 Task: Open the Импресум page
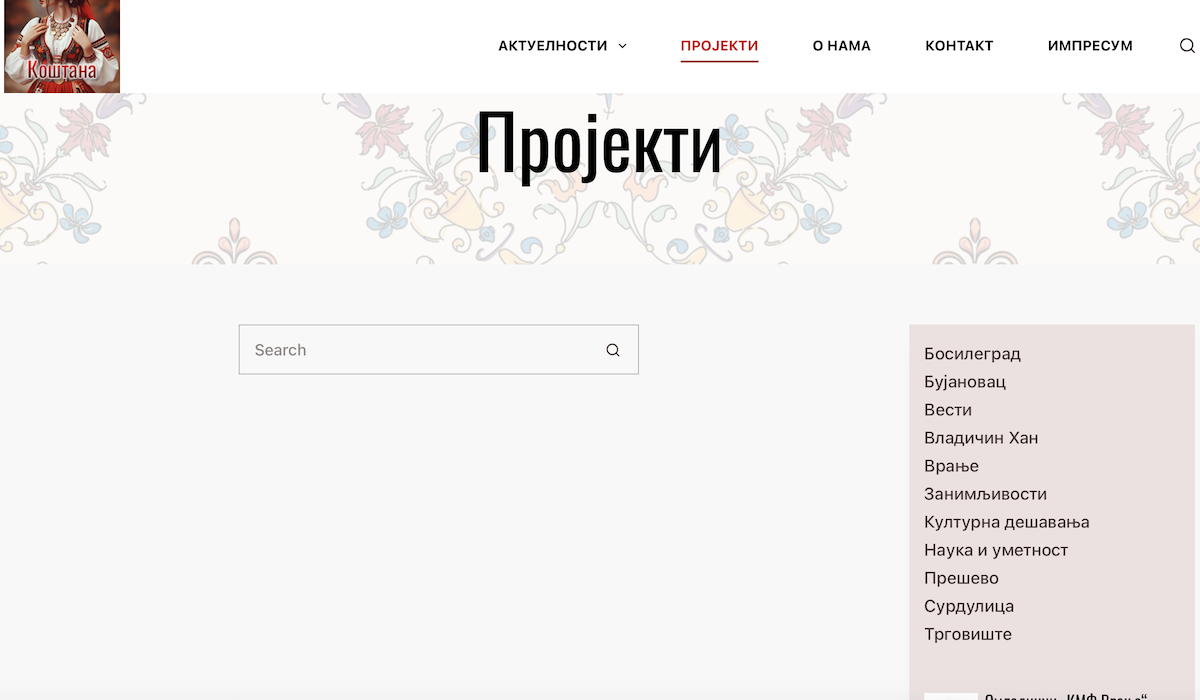point(1090,46)
